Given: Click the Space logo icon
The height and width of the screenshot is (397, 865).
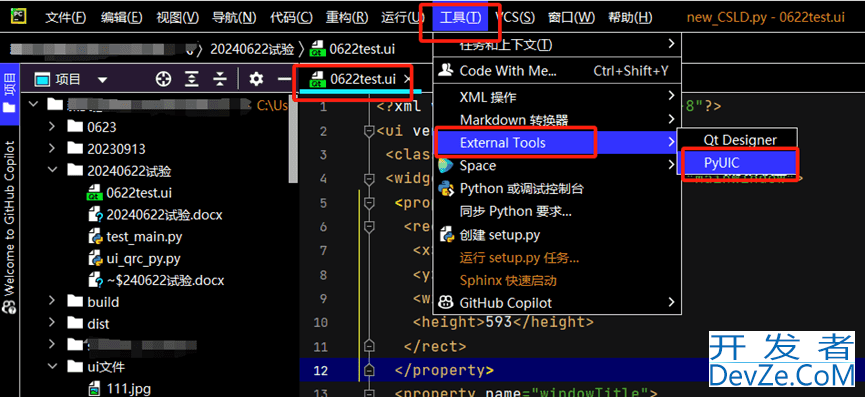Looking at the screenshot, I should coord(445,165).
